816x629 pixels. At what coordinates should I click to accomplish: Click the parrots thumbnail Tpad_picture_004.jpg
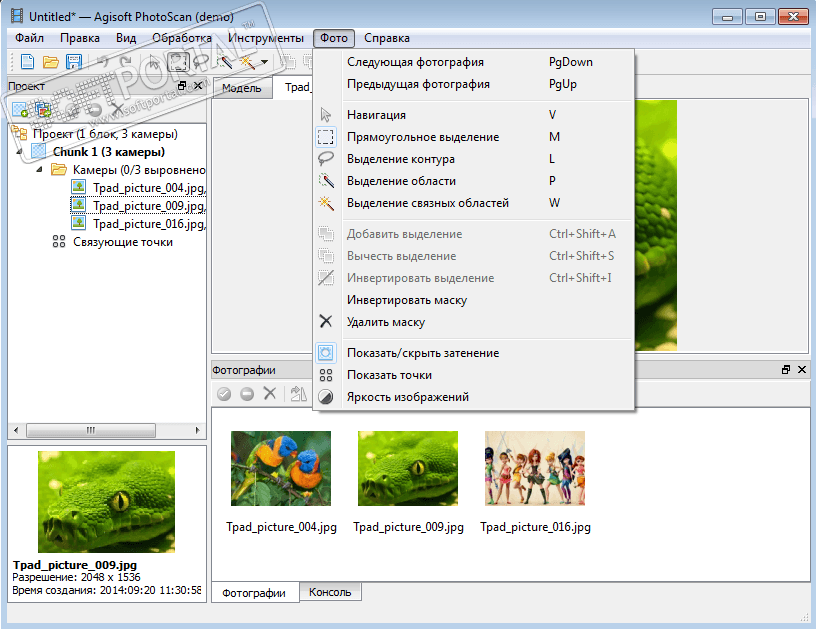(x=281, y=468)
